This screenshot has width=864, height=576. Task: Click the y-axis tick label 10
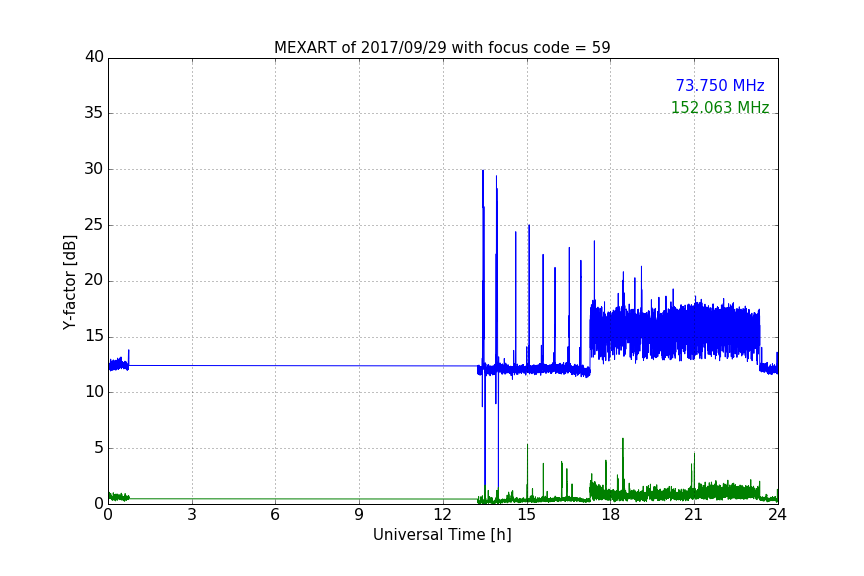pyautogui.click(x=94, y=392)
